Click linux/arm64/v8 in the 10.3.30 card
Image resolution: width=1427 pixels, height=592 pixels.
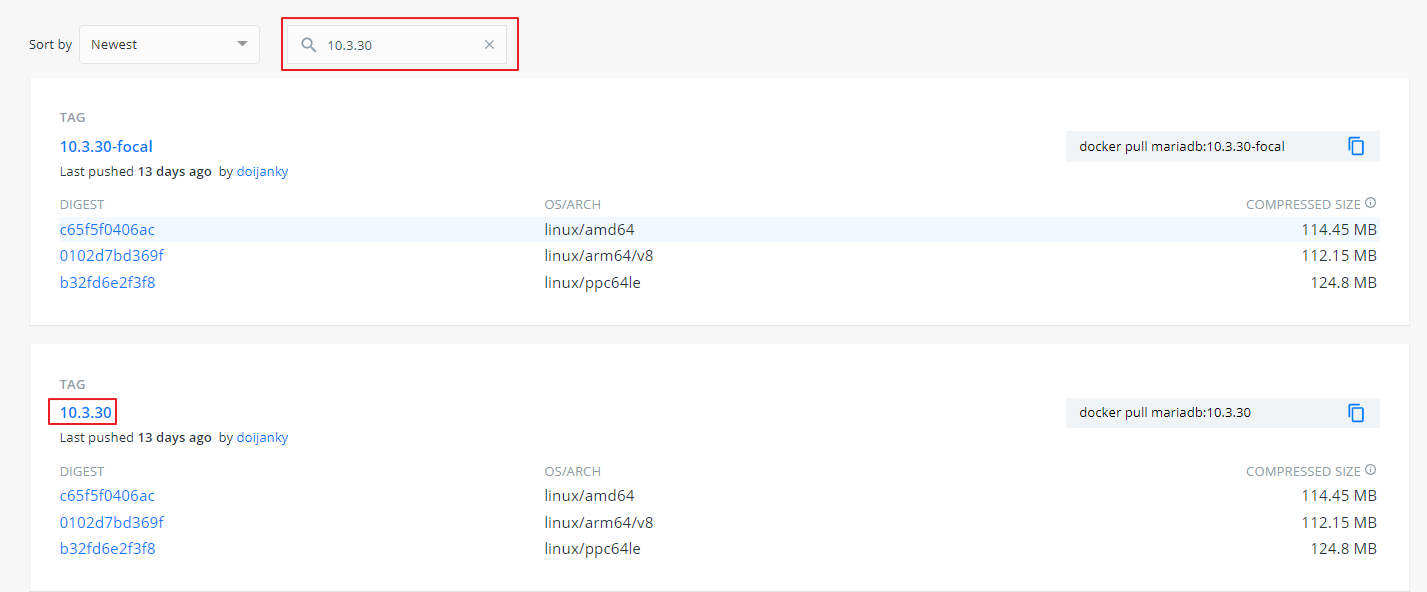pos(599,522)
